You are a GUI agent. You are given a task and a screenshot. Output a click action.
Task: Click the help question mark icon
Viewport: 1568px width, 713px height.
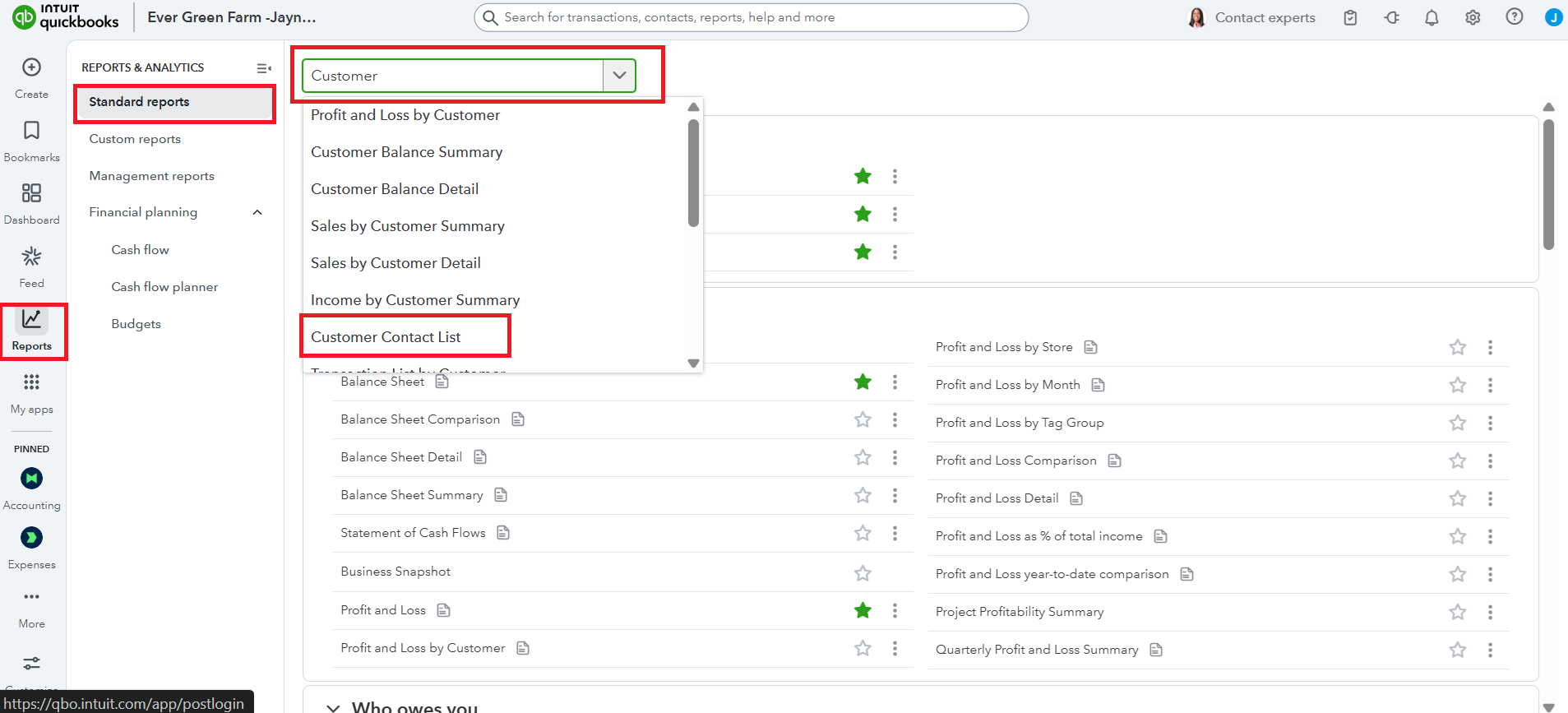click(x=1514, y=17)
